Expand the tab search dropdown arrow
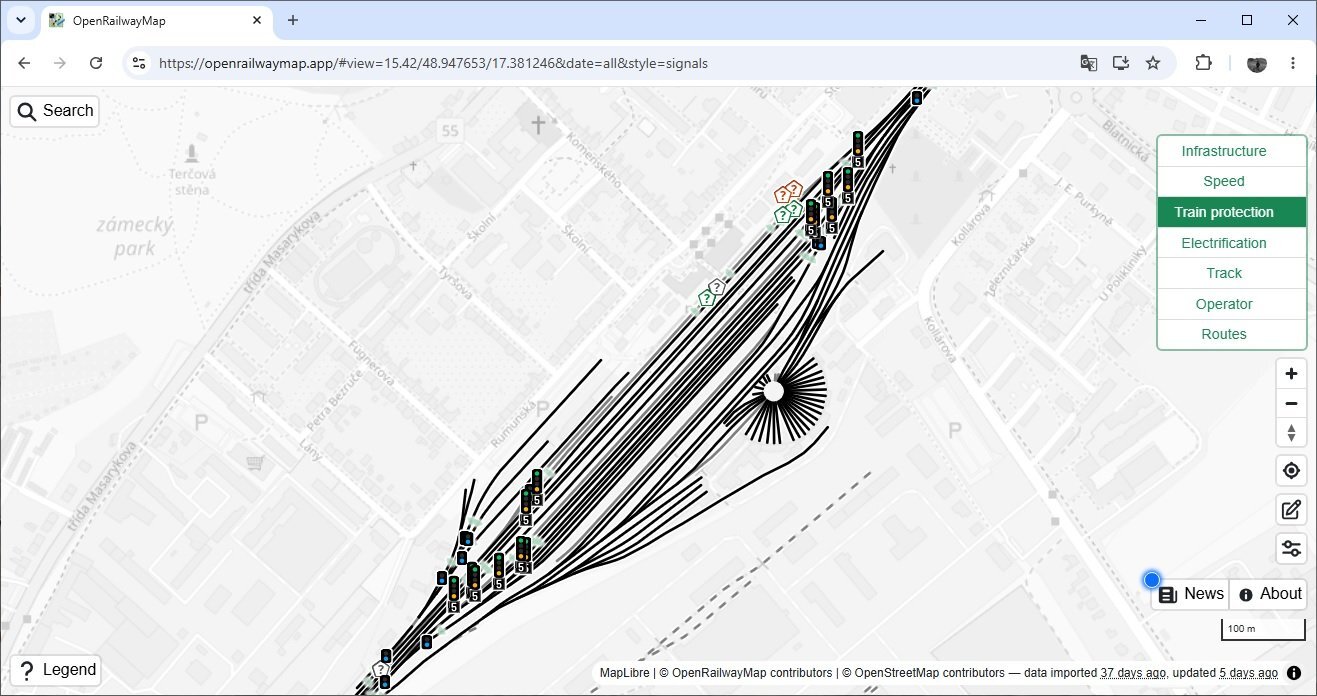The image size is (1317, 696). click(20, 20)
